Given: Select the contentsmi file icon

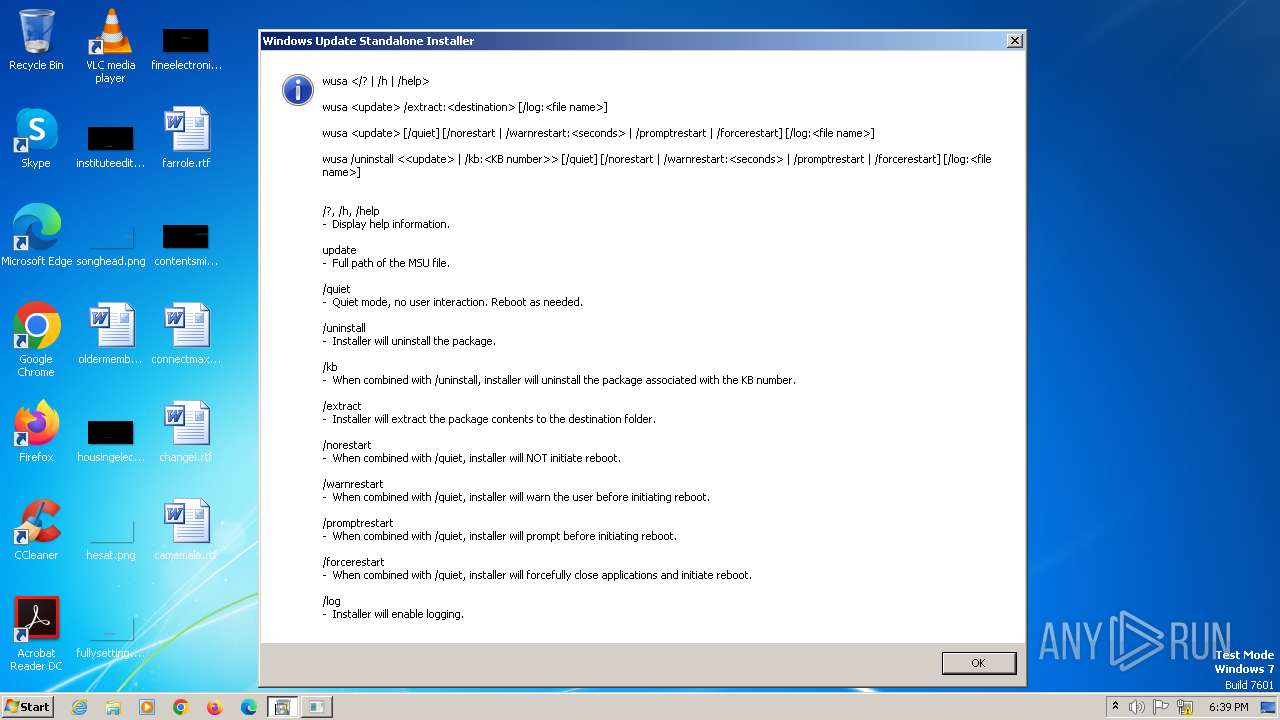Looking at the screenshot, I should 186,244.
